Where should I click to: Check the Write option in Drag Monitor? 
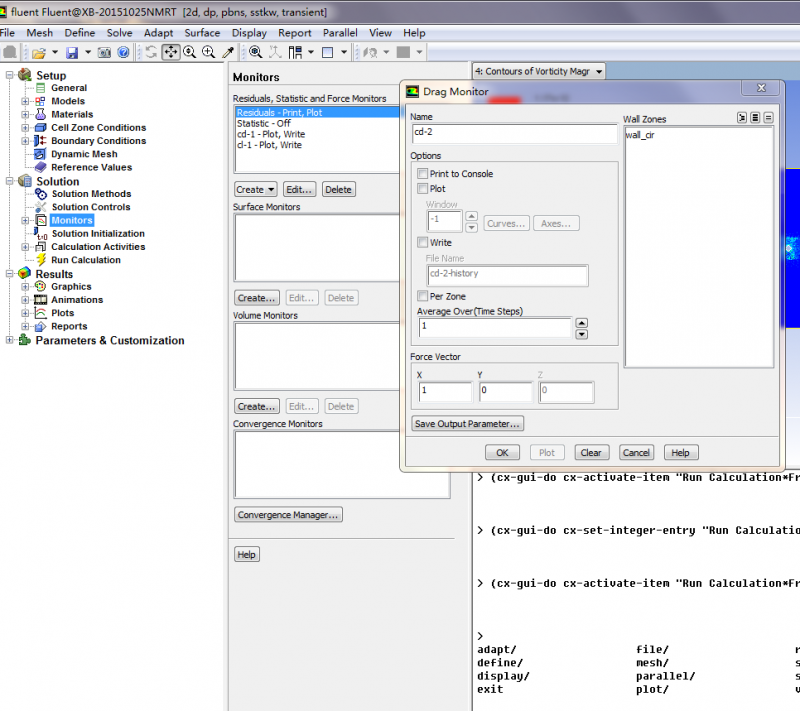click(x=422, y=242)
